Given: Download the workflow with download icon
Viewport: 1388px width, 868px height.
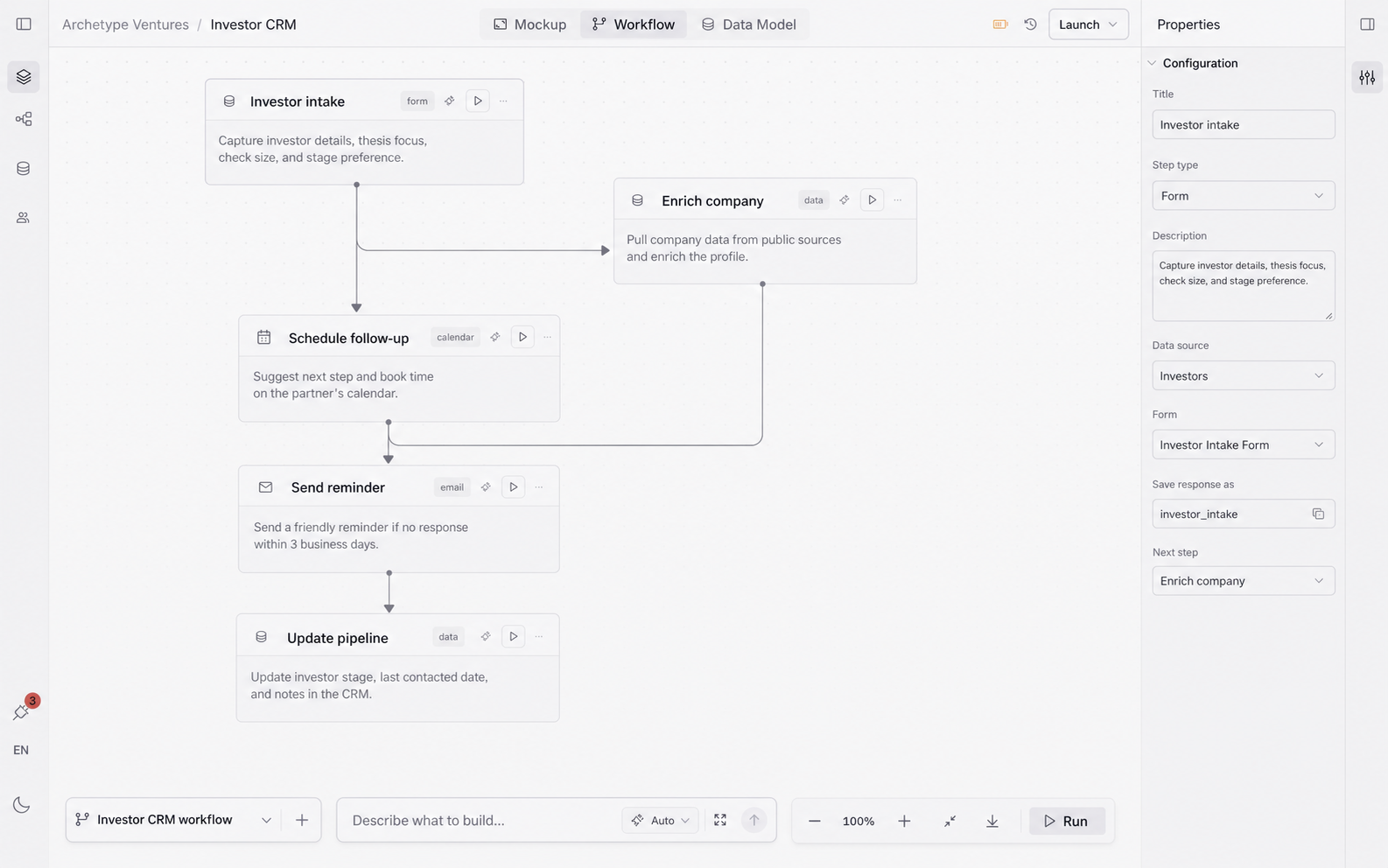Looking at the screenshot, I should tap(992, 821).
